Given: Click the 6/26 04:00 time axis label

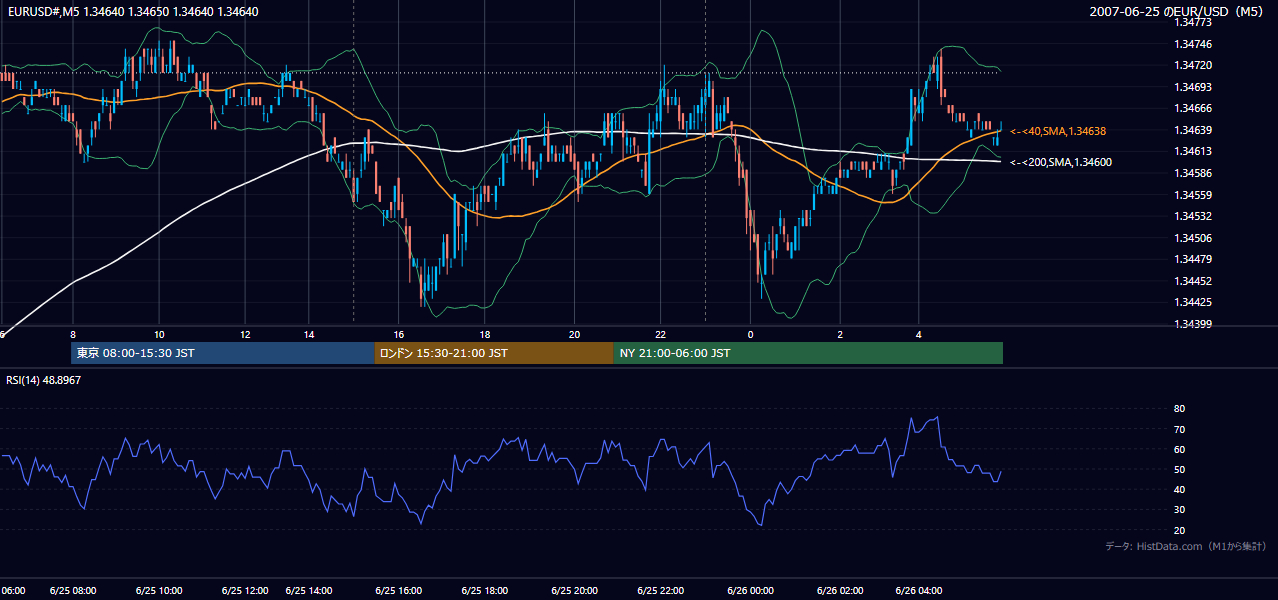Looking at the screenshot, I should 918,591.
